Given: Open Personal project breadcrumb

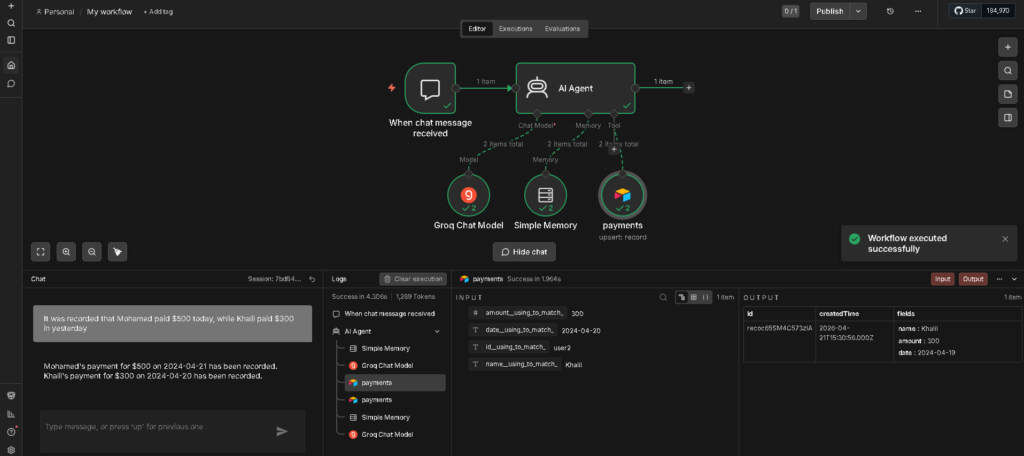Looking at the screenshot, I should [56, 11].
